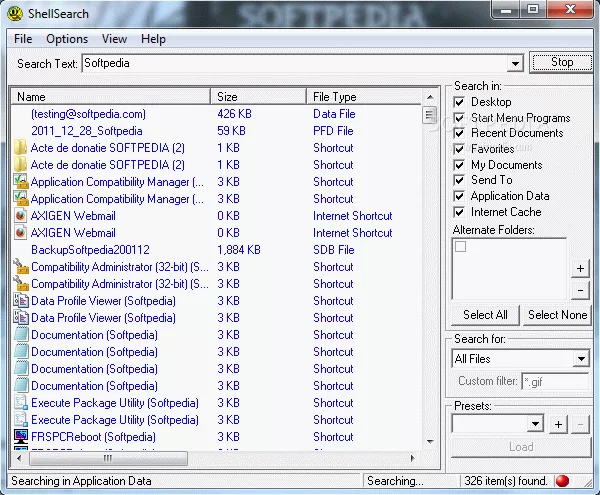Add an alternate folder with plus button
Screen dimensions: 600x495
tap(580, 269)
